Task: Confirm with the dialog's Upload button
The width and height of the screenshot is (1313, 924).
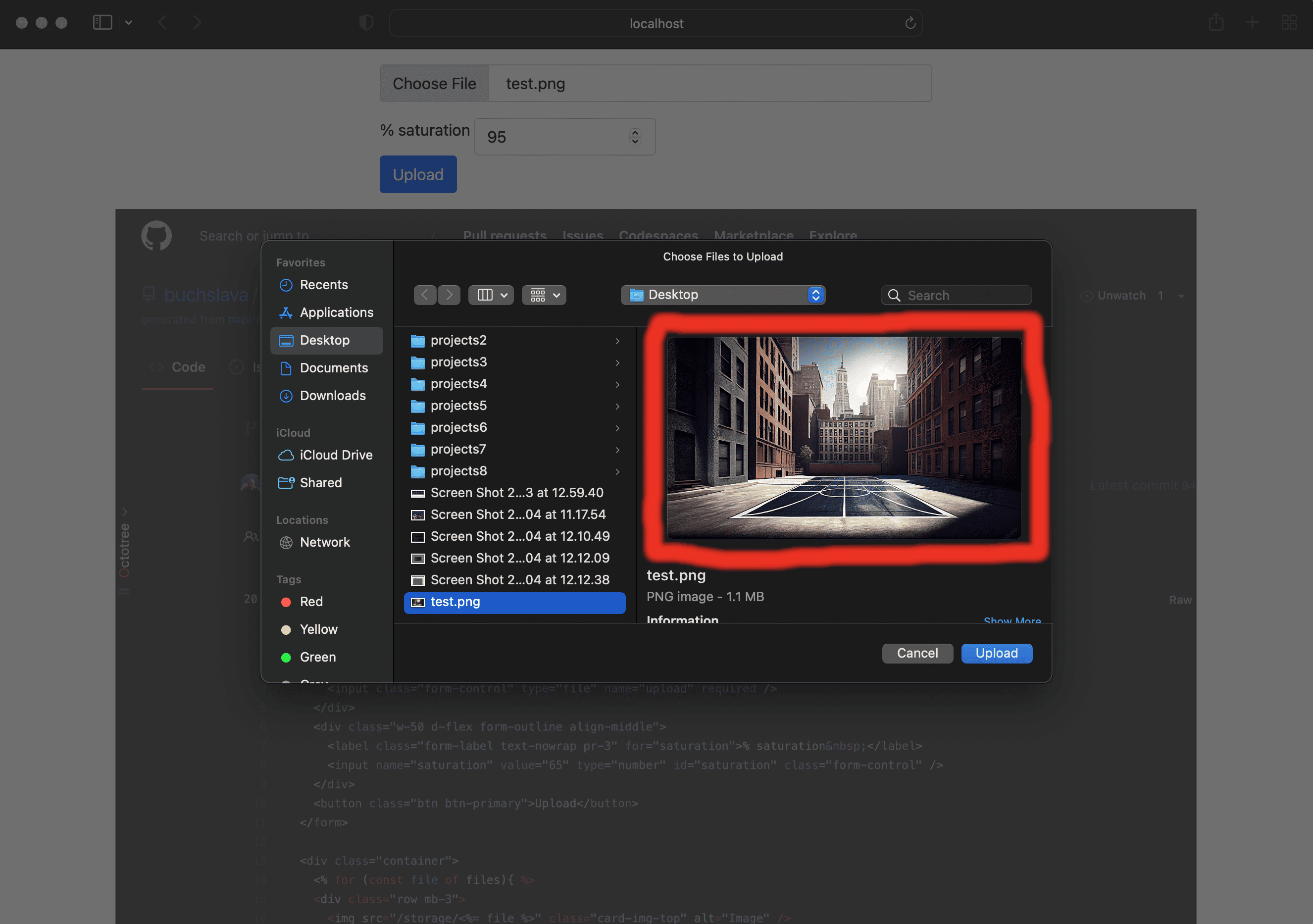Action: pos(996,653)
